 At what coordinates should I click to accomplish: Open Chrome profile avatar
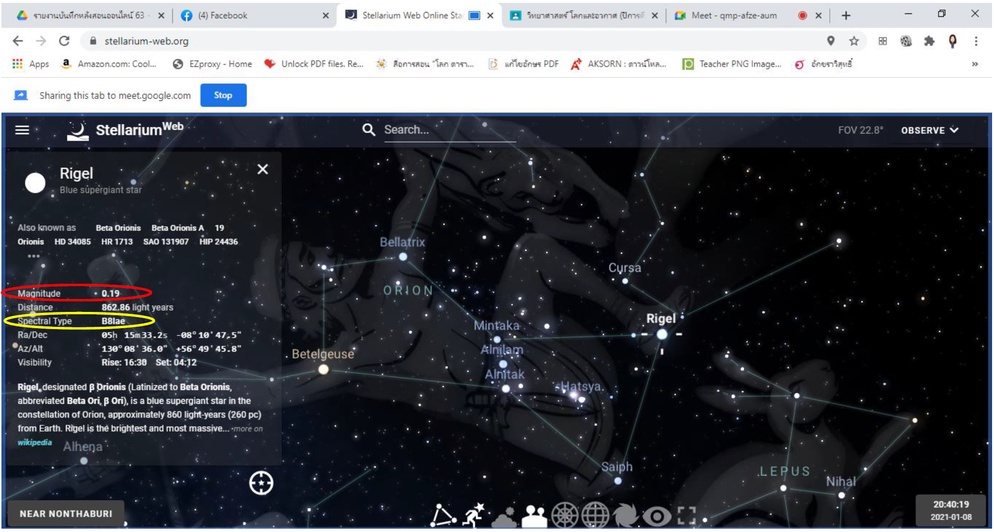952,41
